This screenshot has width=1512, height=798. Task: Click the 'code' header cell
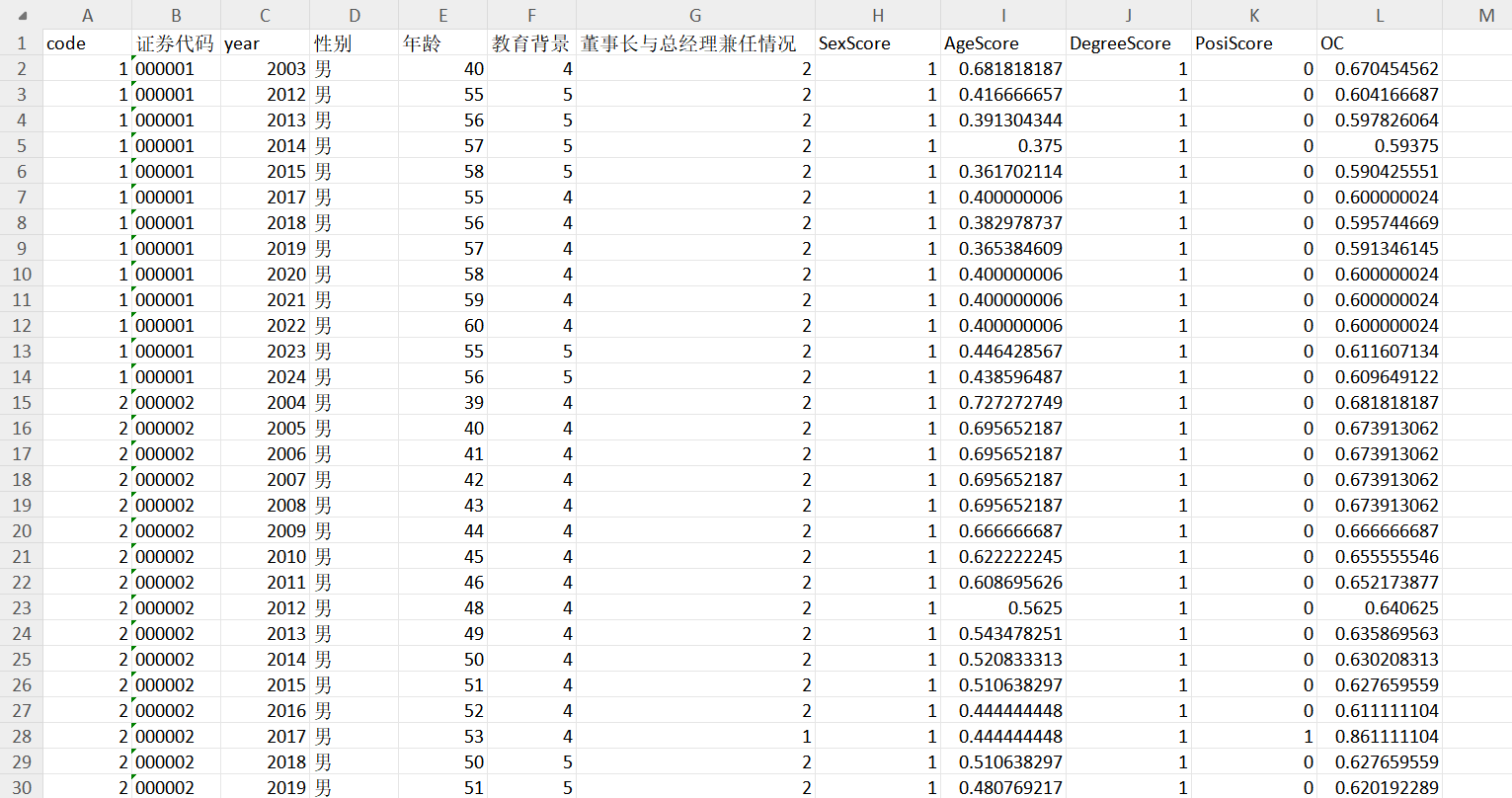87,43
